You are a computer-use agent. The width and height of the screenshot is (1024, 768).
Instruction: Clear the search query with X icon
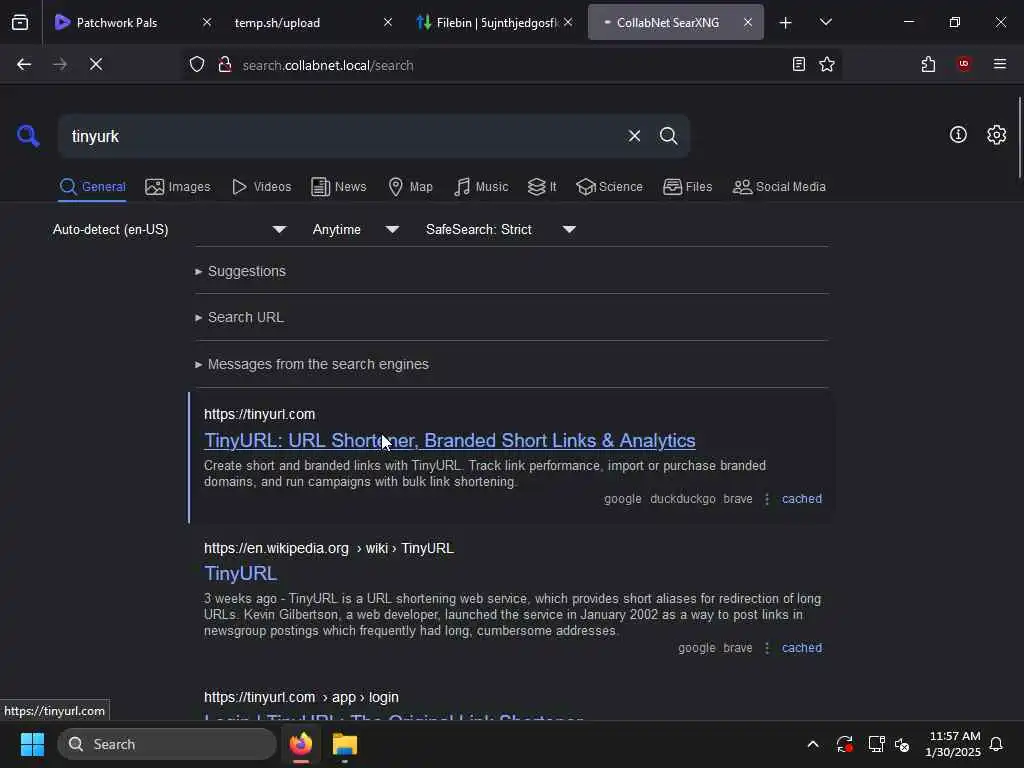click(x=634, y=136)
